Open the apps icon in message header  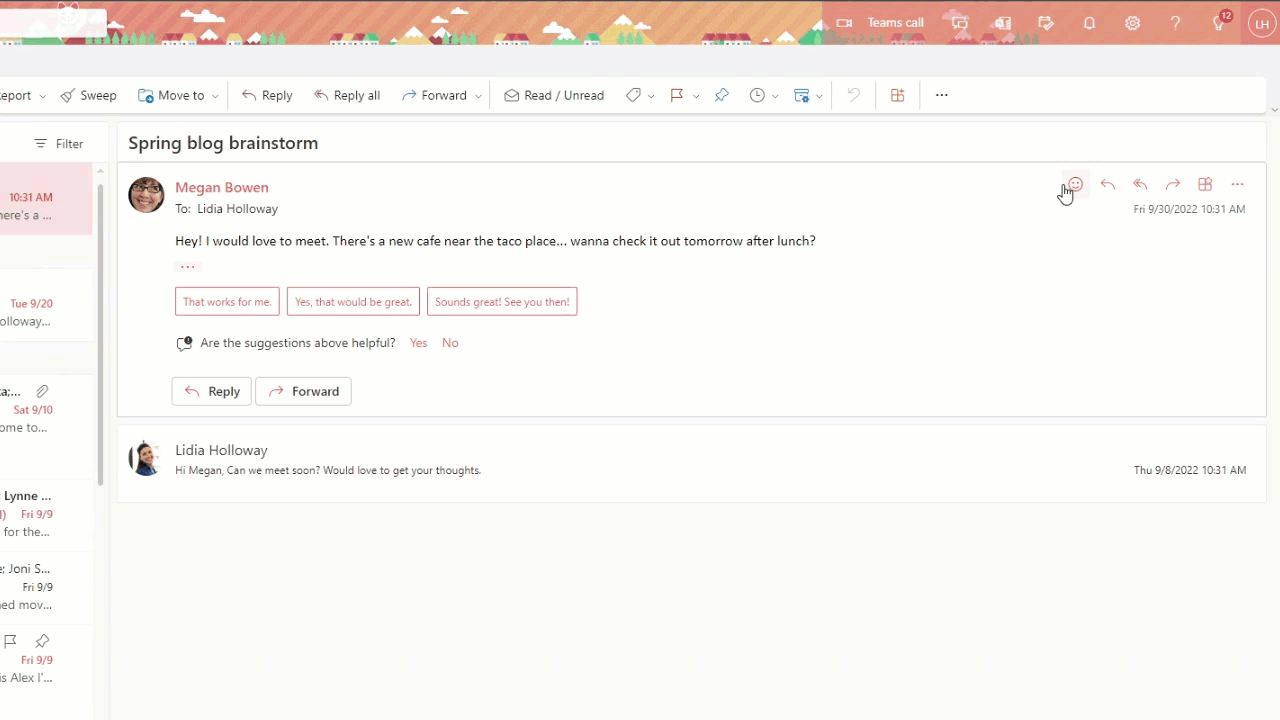point(1205,184)
